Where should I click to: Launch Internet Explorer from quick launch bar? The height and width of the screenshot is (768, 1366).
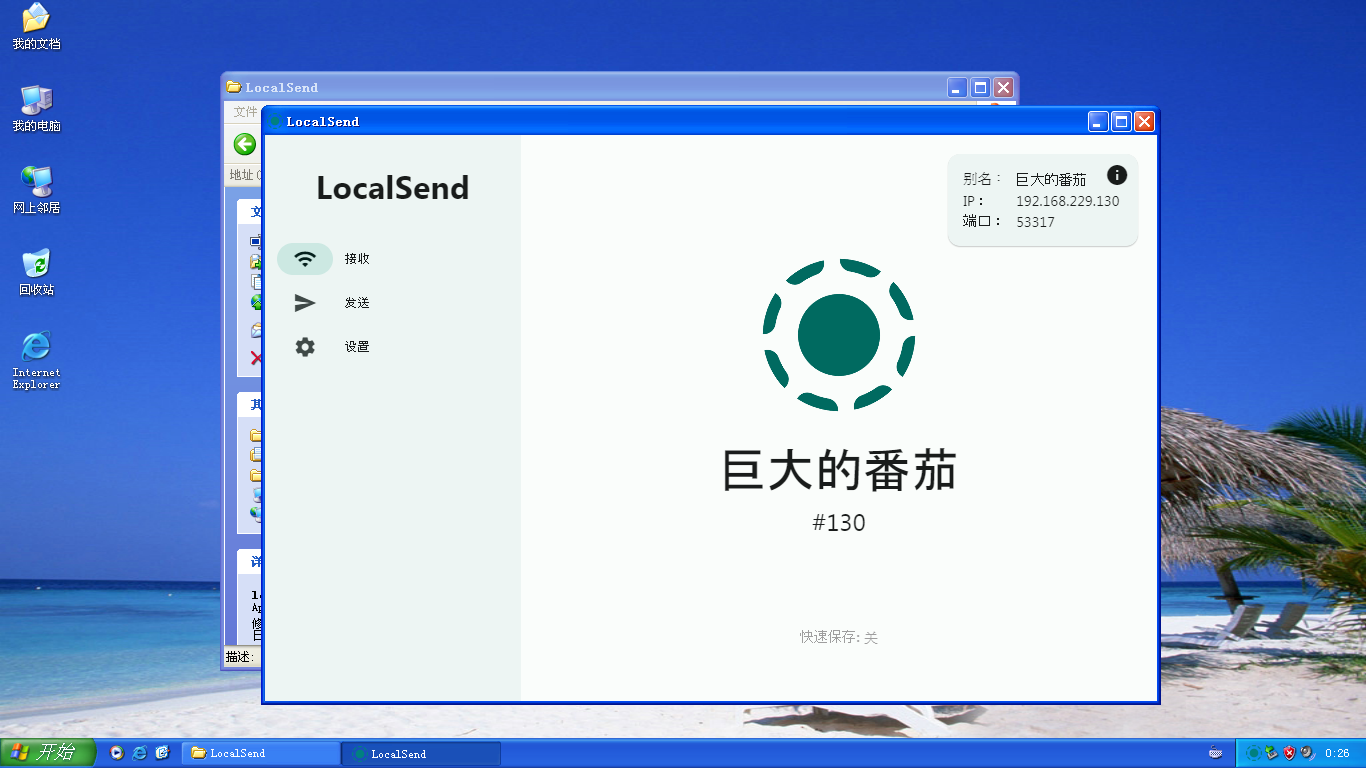(x=140, y=753)
